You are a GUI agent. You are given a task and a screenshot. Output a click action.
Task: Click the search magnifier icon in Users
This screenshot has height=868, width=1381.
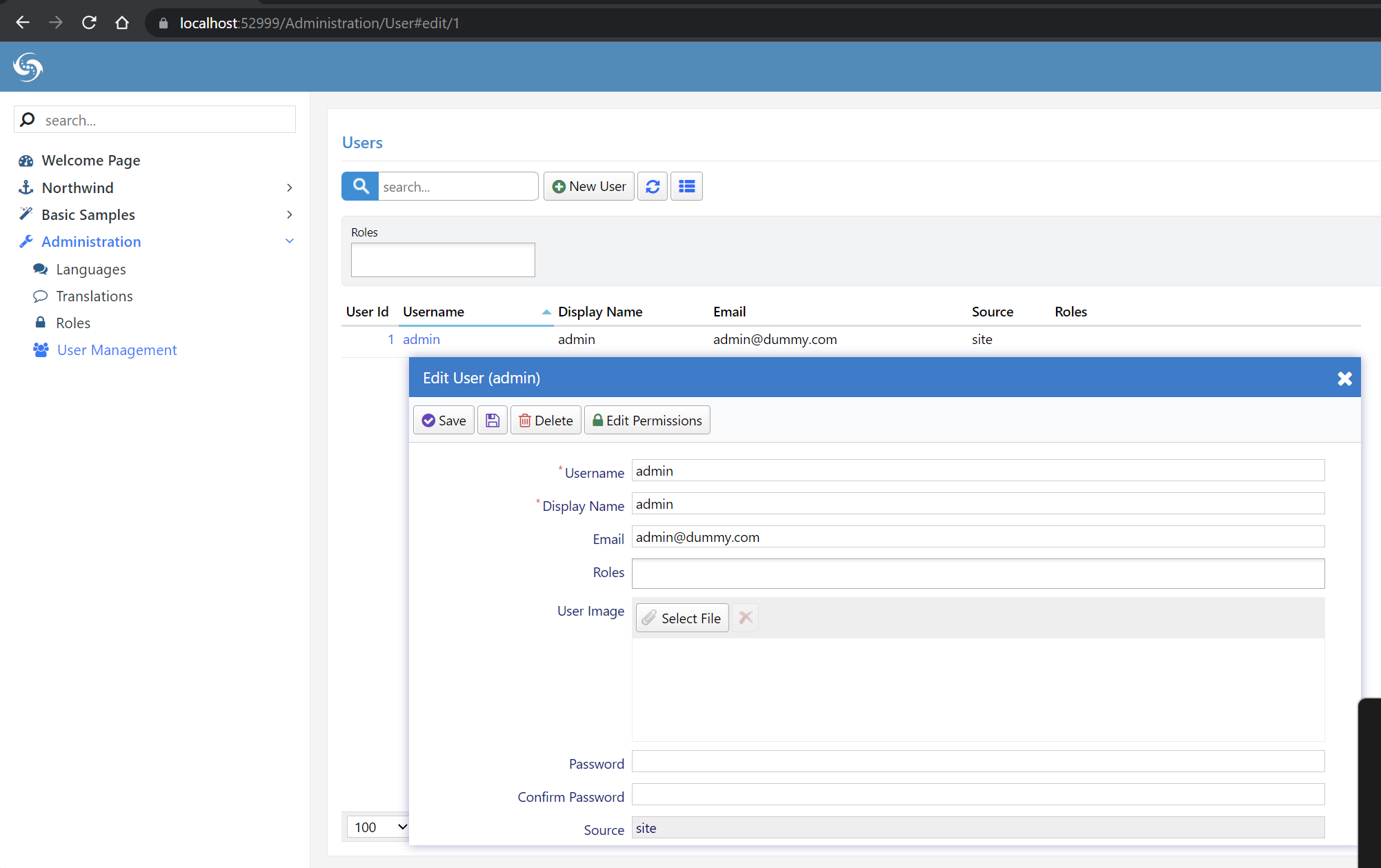(x=362, y=186)
